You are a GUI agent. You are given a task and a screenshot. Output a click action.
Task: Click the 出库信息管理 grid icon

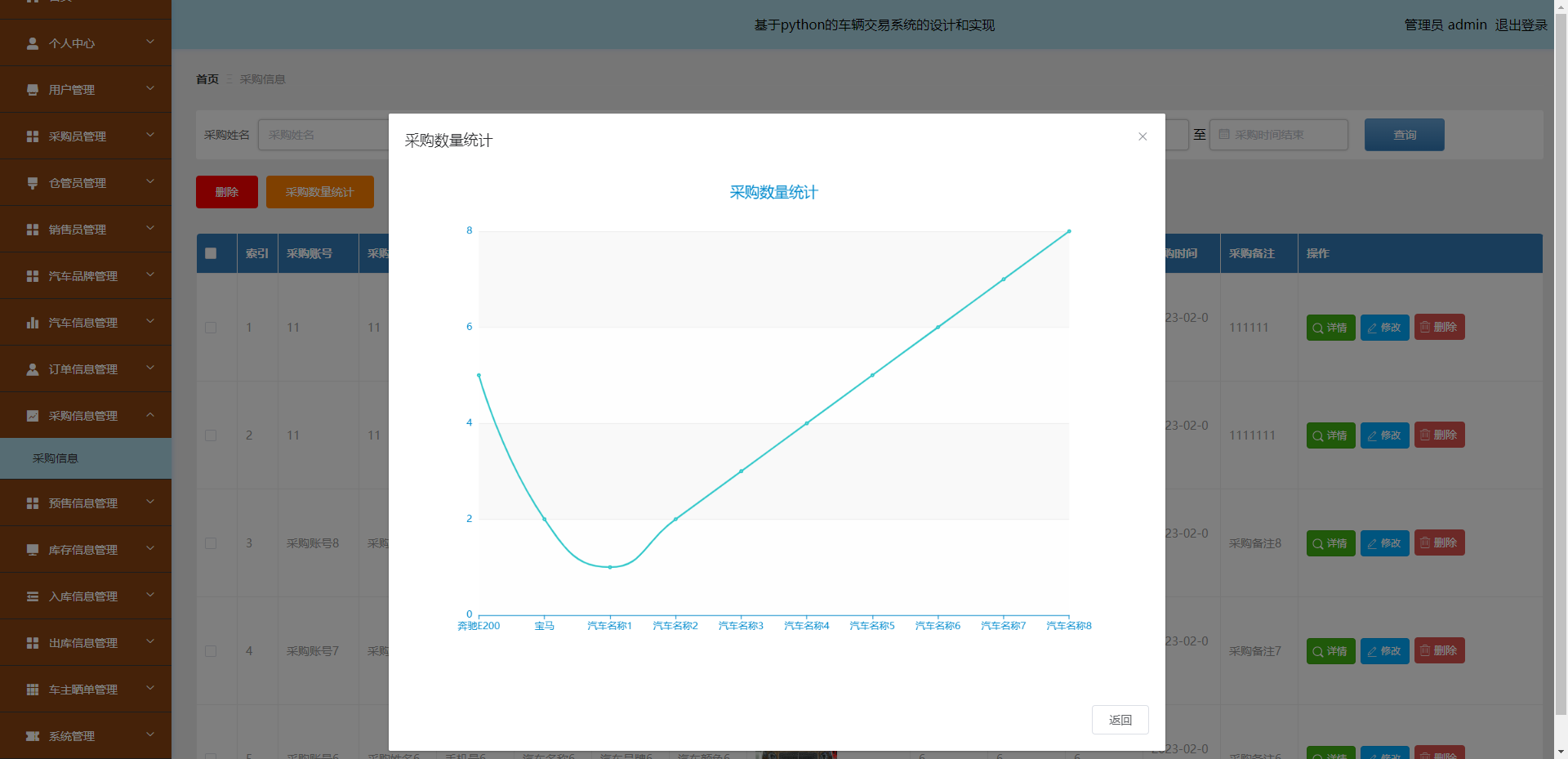click(x=33, y=643)
